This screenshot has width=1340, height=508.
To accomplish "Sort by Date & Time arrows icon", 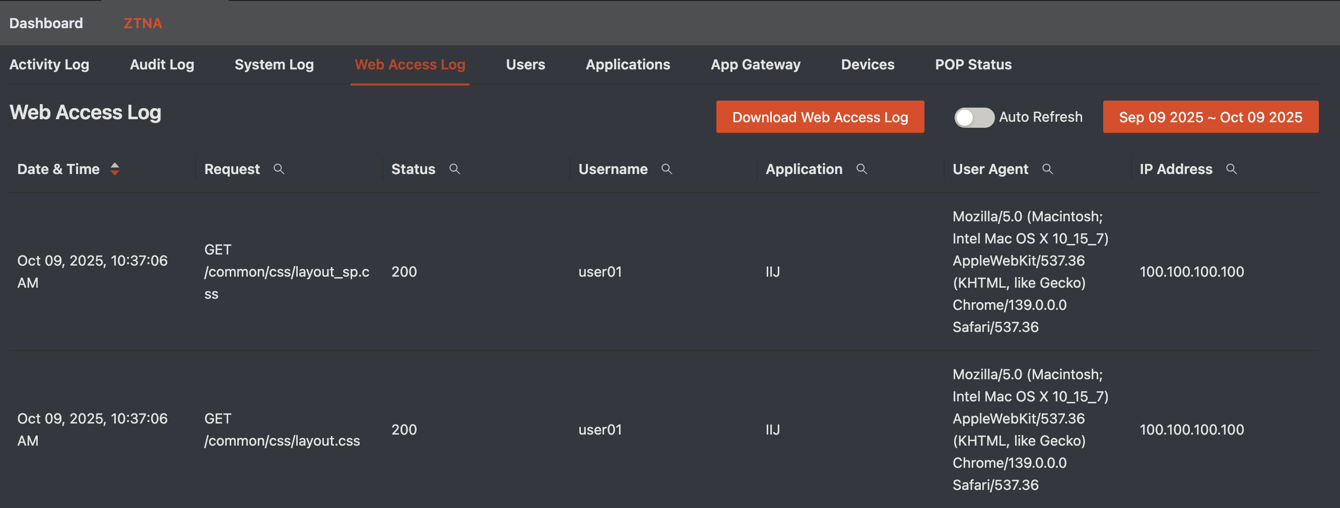I will (115, 169).
